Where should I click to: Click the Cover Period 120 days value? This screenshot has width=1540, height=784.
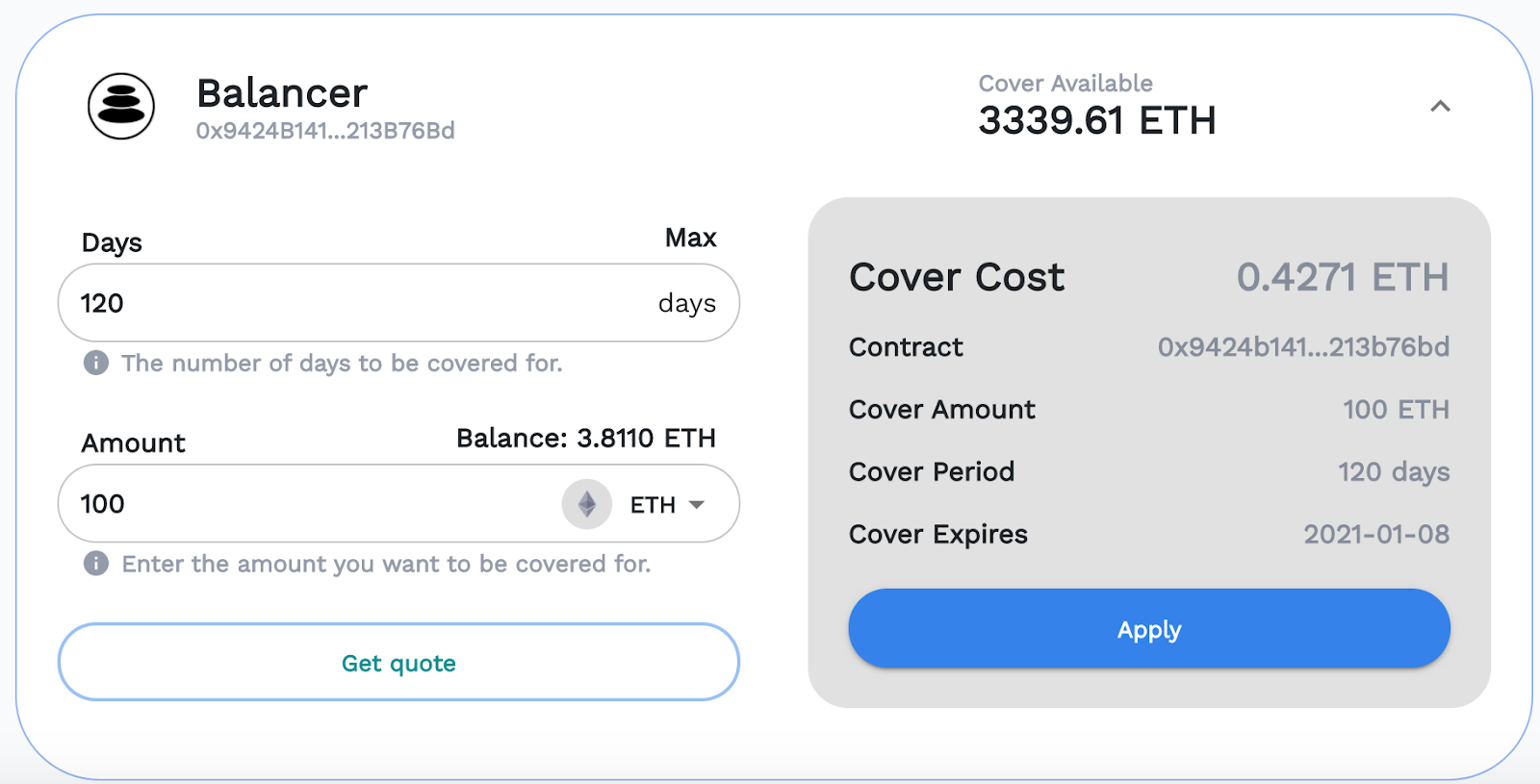click(1394, 472)
